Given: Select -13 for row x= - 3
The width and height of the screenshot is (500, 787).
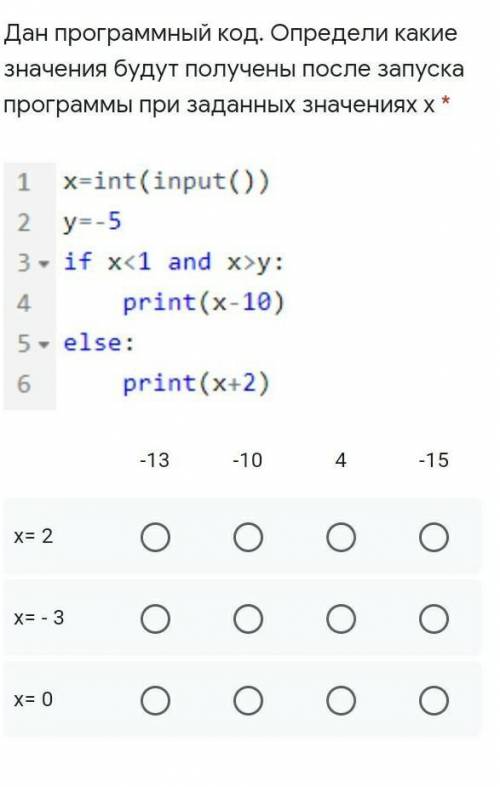Looking at the screenshot, I should (x=155, y=619).
